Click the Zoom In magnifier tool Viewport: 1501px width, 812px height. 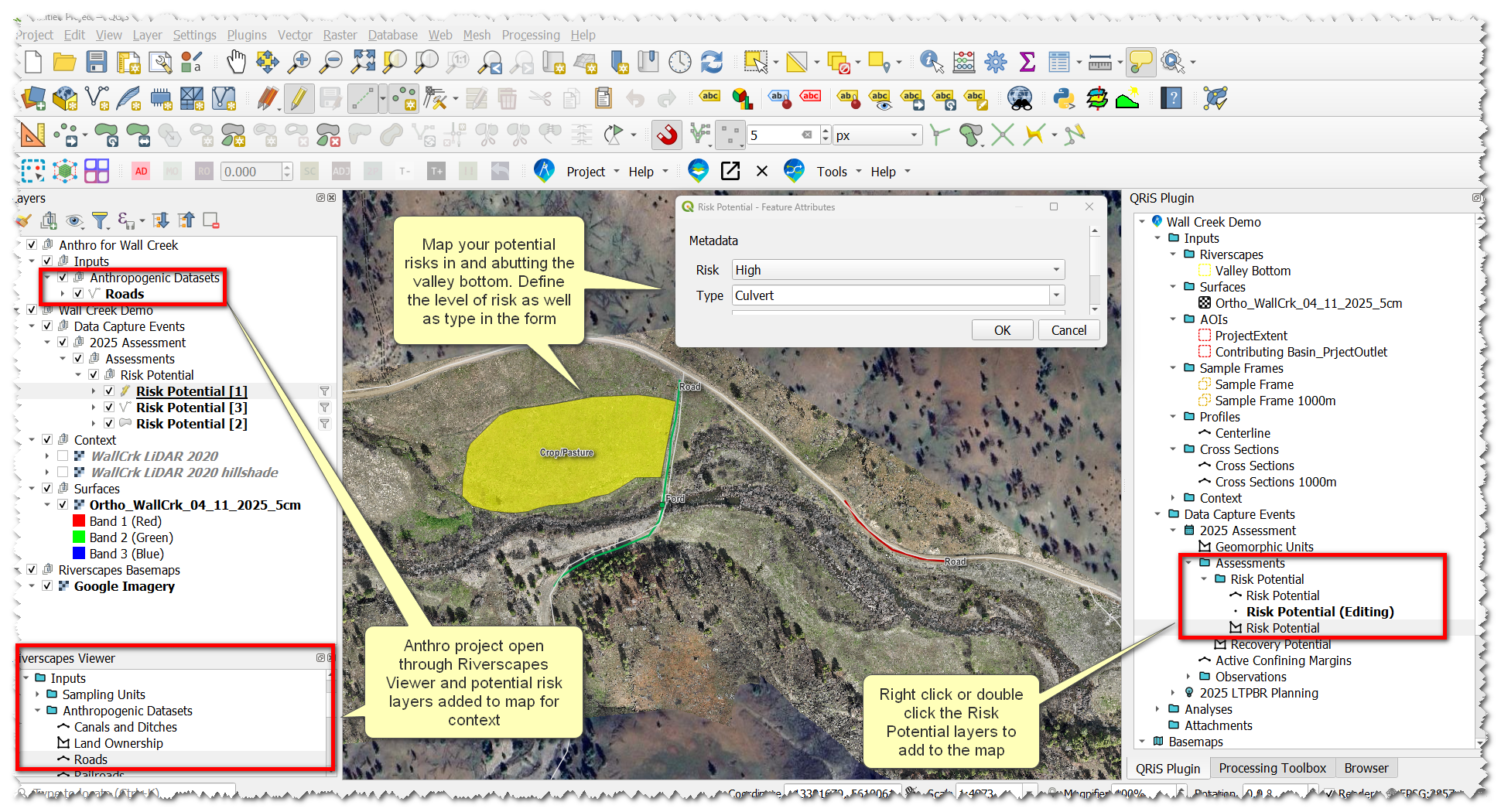point(299,62)
